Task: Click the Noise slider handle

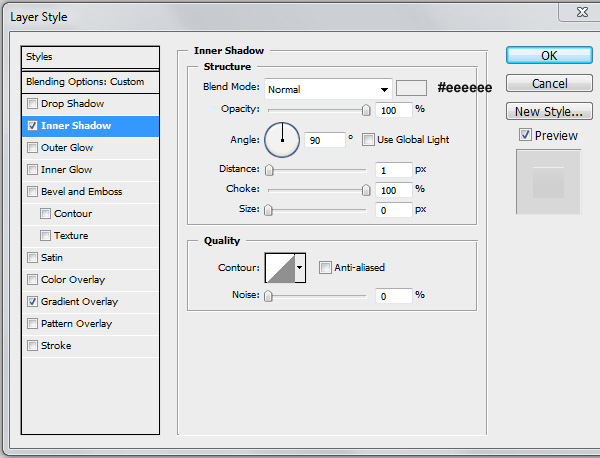Action: pos(268,296)
